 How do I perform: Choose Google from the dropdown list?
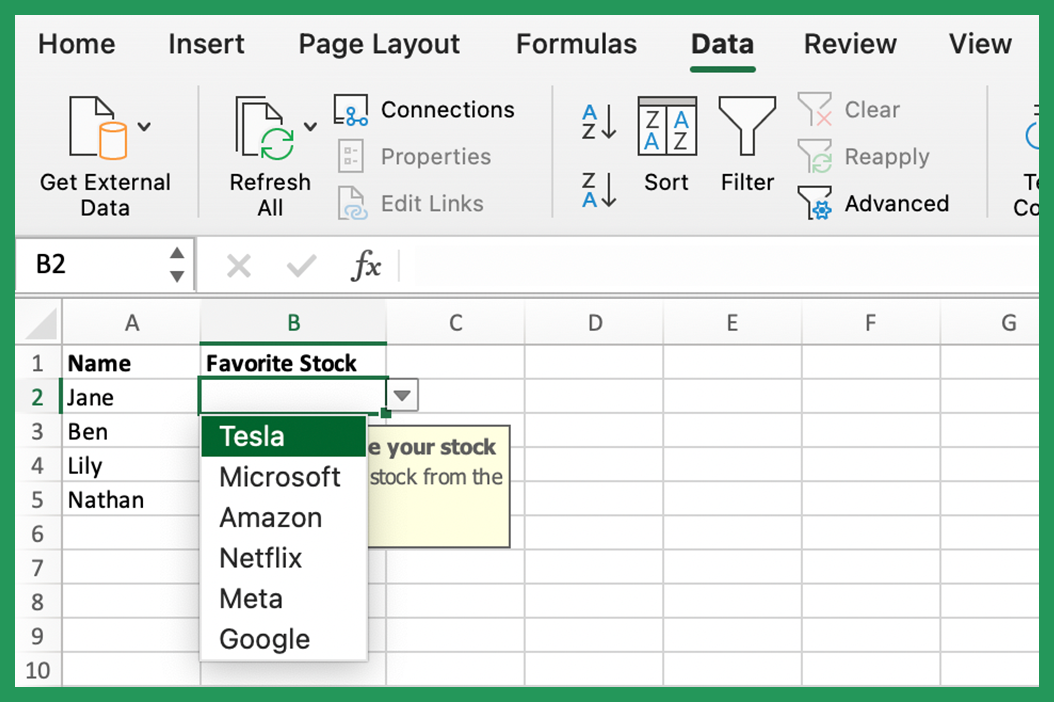click(284, 639)
